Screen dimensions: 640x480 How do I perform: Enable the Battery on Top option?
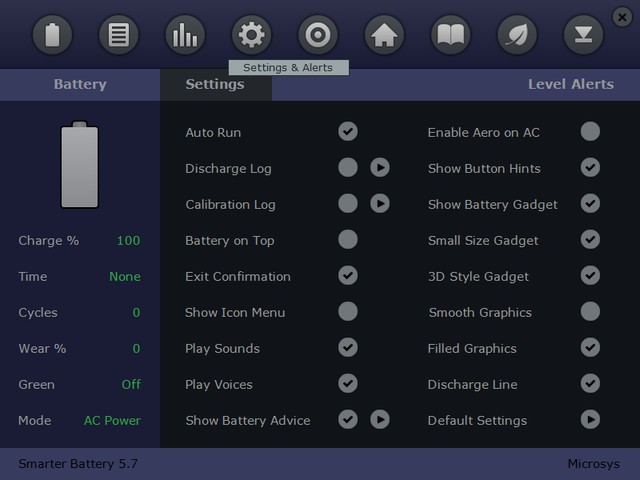[348, 240]
